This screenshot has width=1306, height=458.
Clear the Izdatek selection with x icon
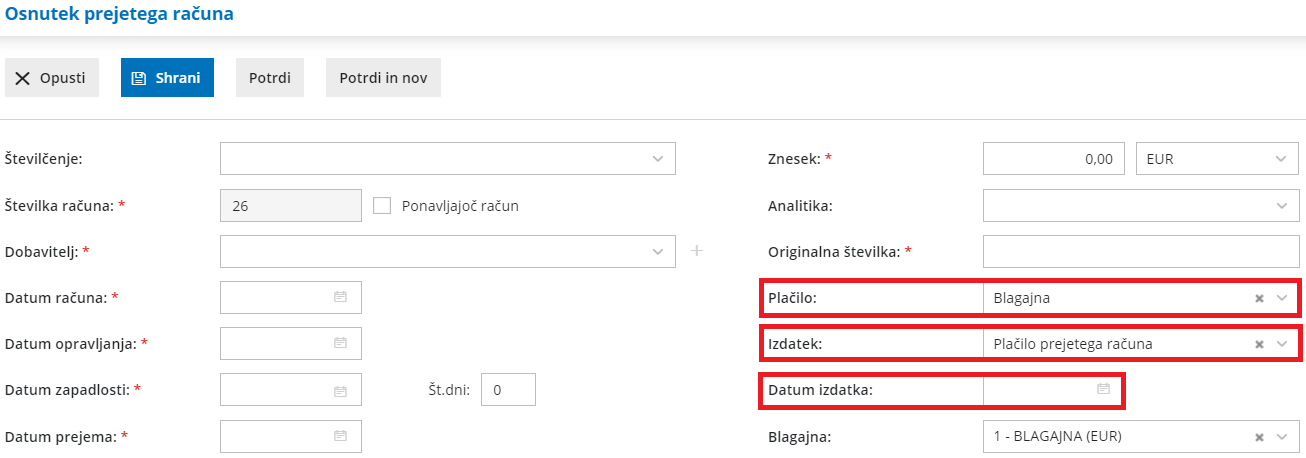(x=1260, y=344)
